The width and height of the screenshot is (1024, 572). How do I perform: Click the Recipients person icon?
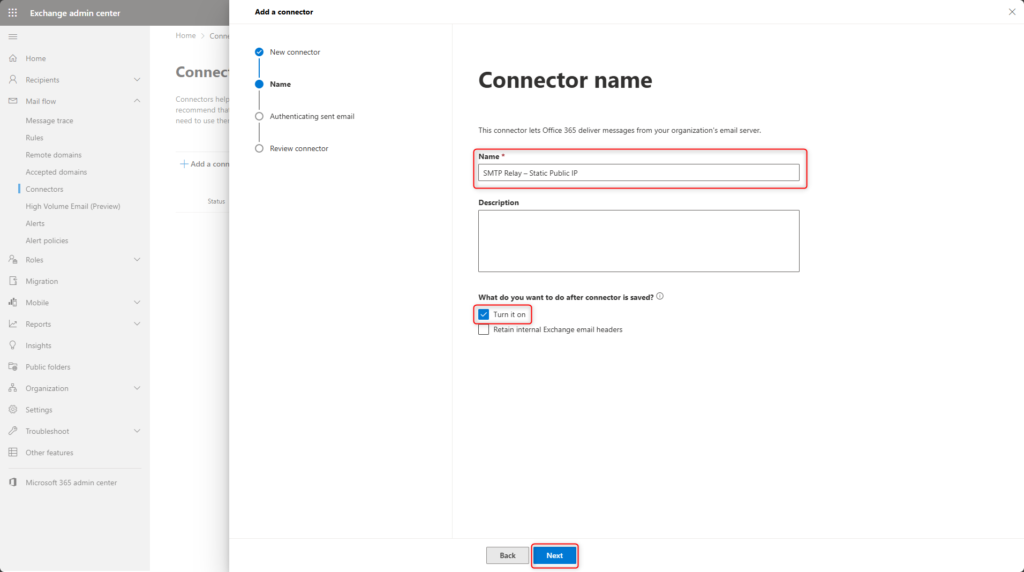[12, 80]
